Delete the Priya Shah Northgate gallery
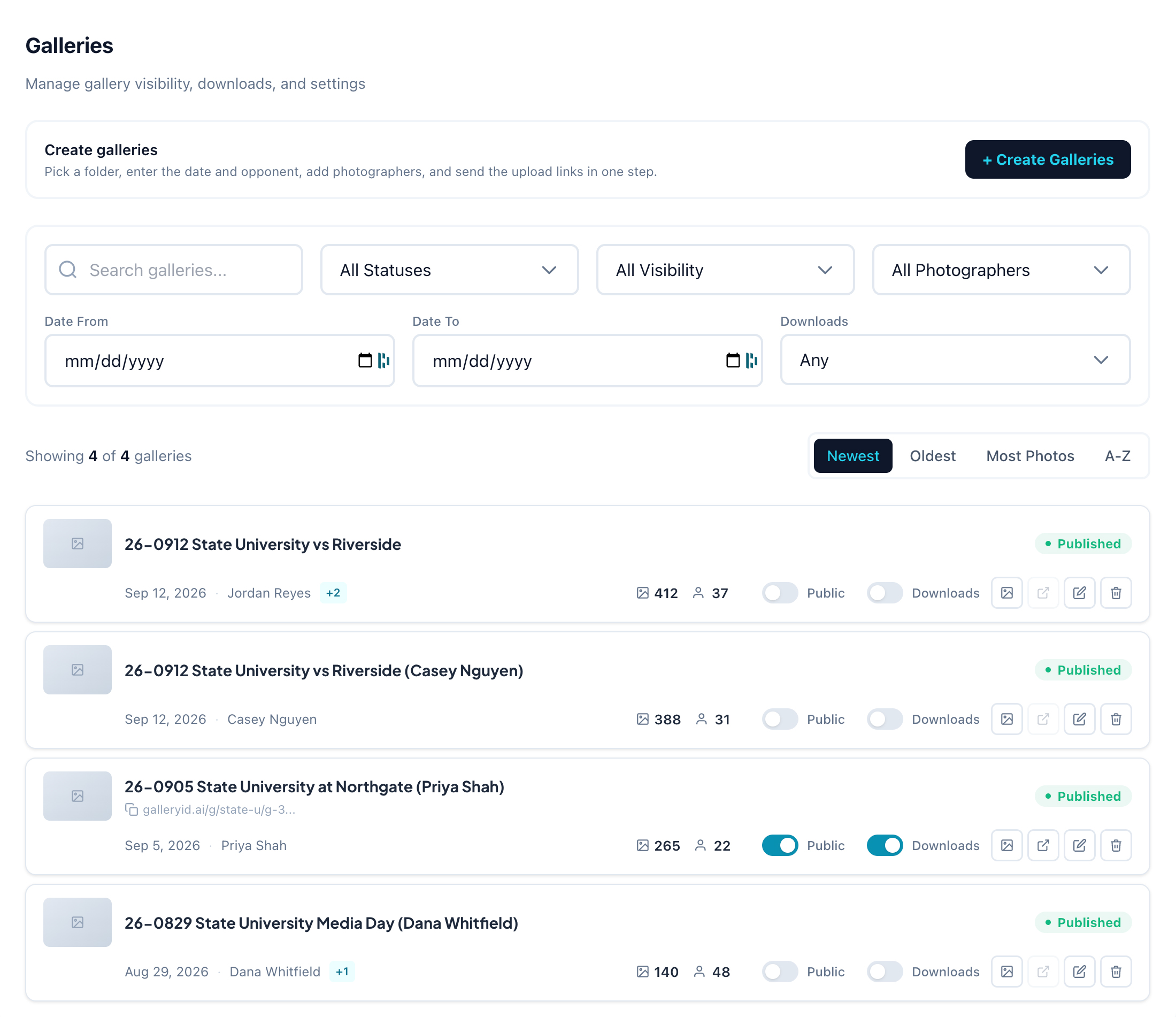The height and width of the screenshot is (1017, 1176). [1115, 845]
